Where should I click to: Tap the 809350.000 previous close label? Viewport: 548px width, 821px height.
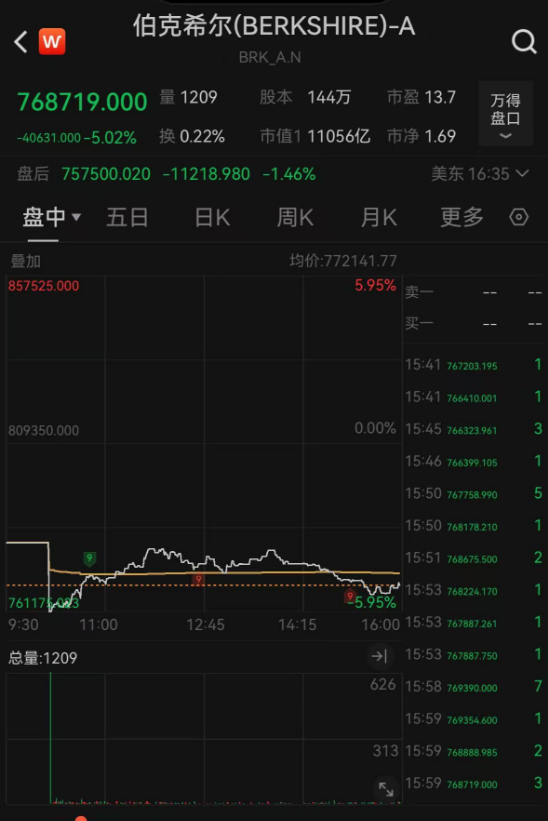[x=43, y=430]
